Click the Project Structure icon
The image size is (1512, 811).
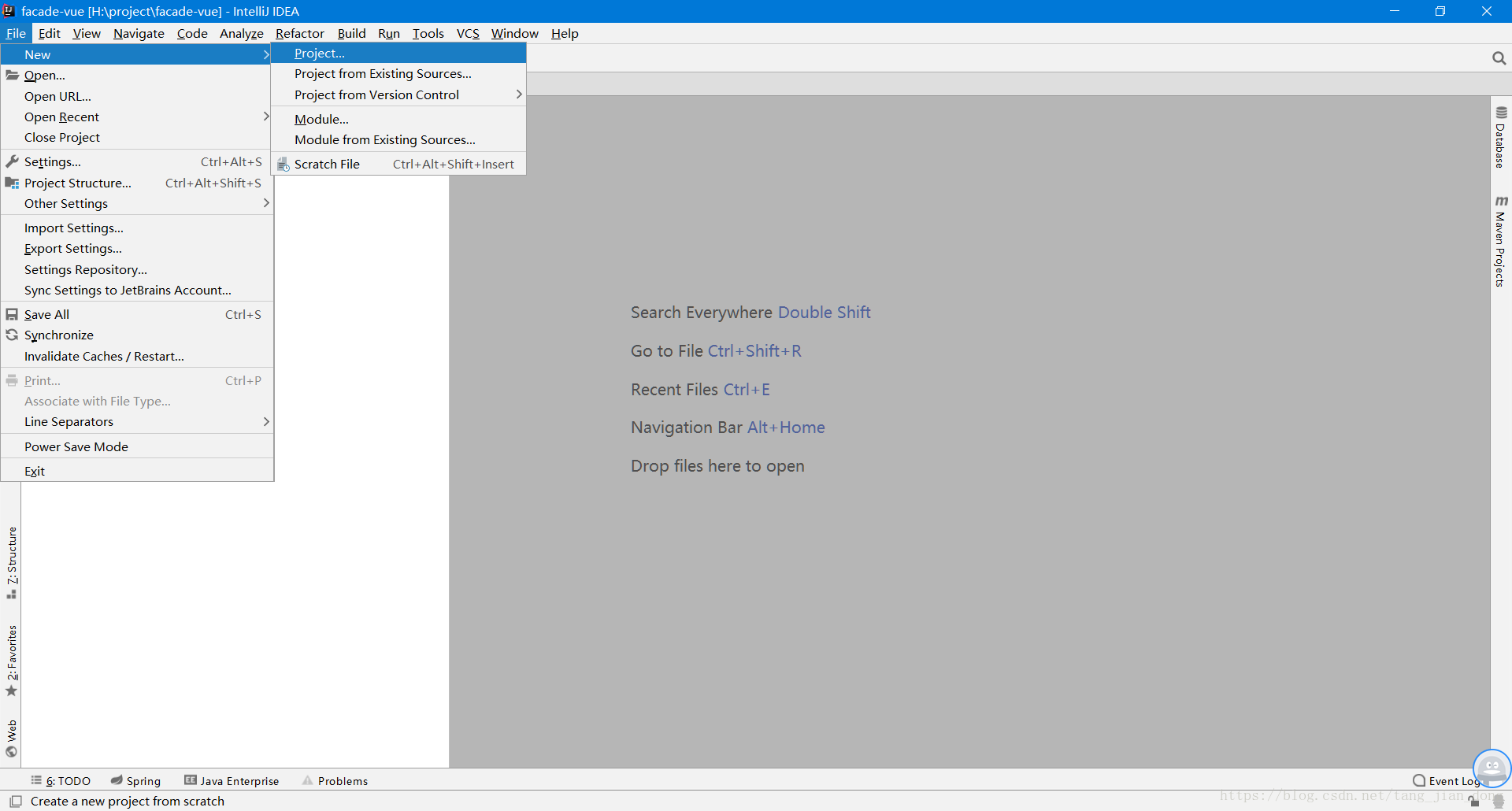click(12, 183)
